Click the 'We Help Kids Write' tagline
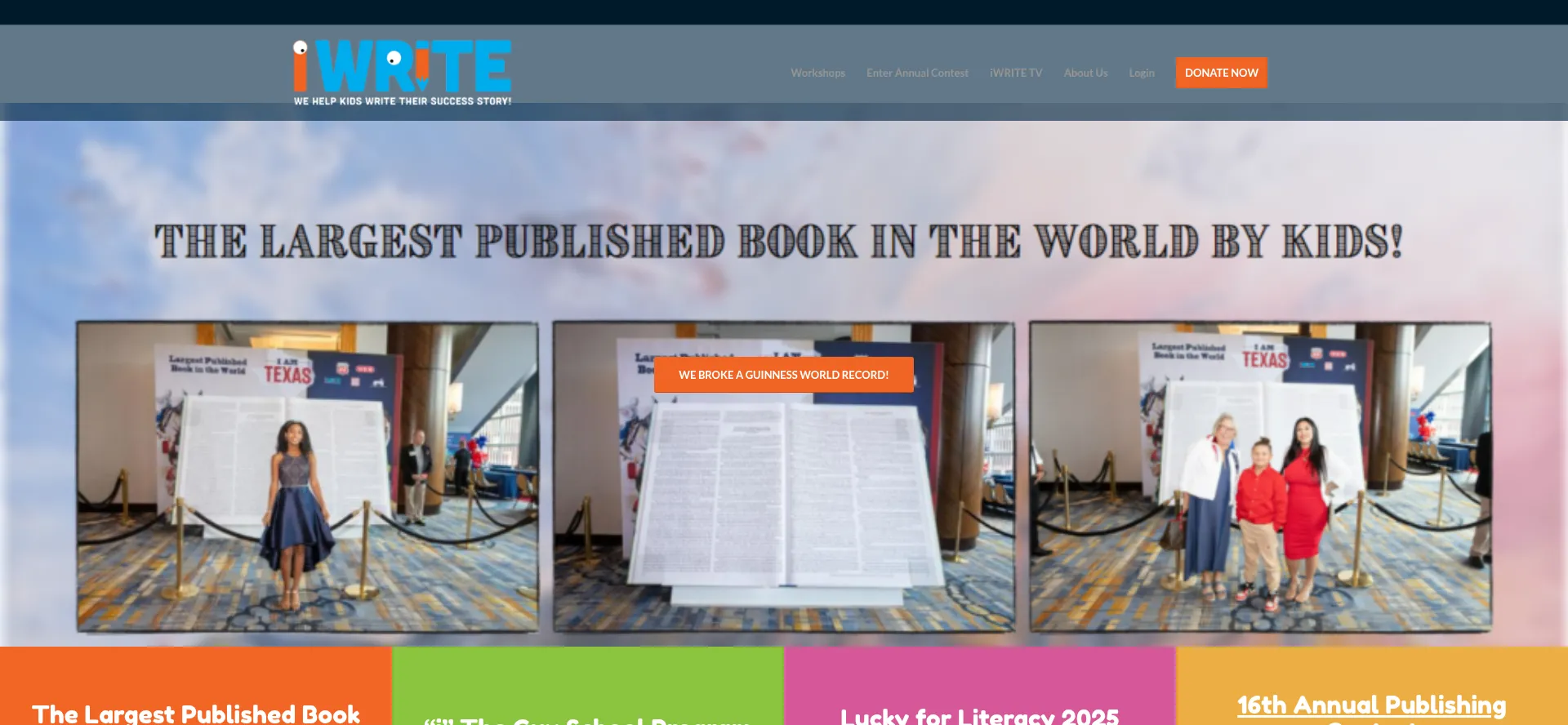Image resolution: width=1568 pixels, height=725 pixels. point(402,101)
